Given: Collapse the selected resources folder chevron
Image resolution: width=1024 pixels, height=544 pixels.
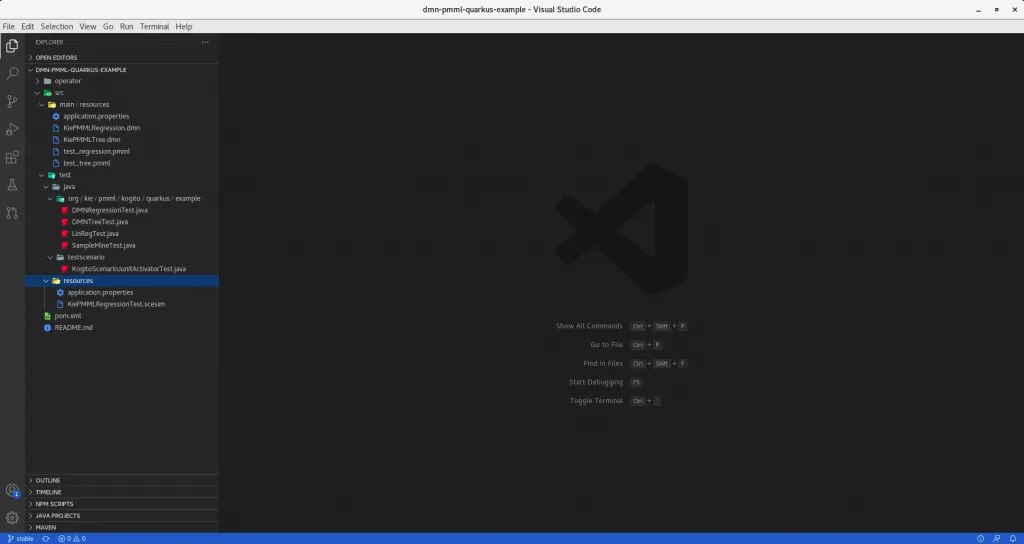Looking at the screenshot, I should 46,281.
